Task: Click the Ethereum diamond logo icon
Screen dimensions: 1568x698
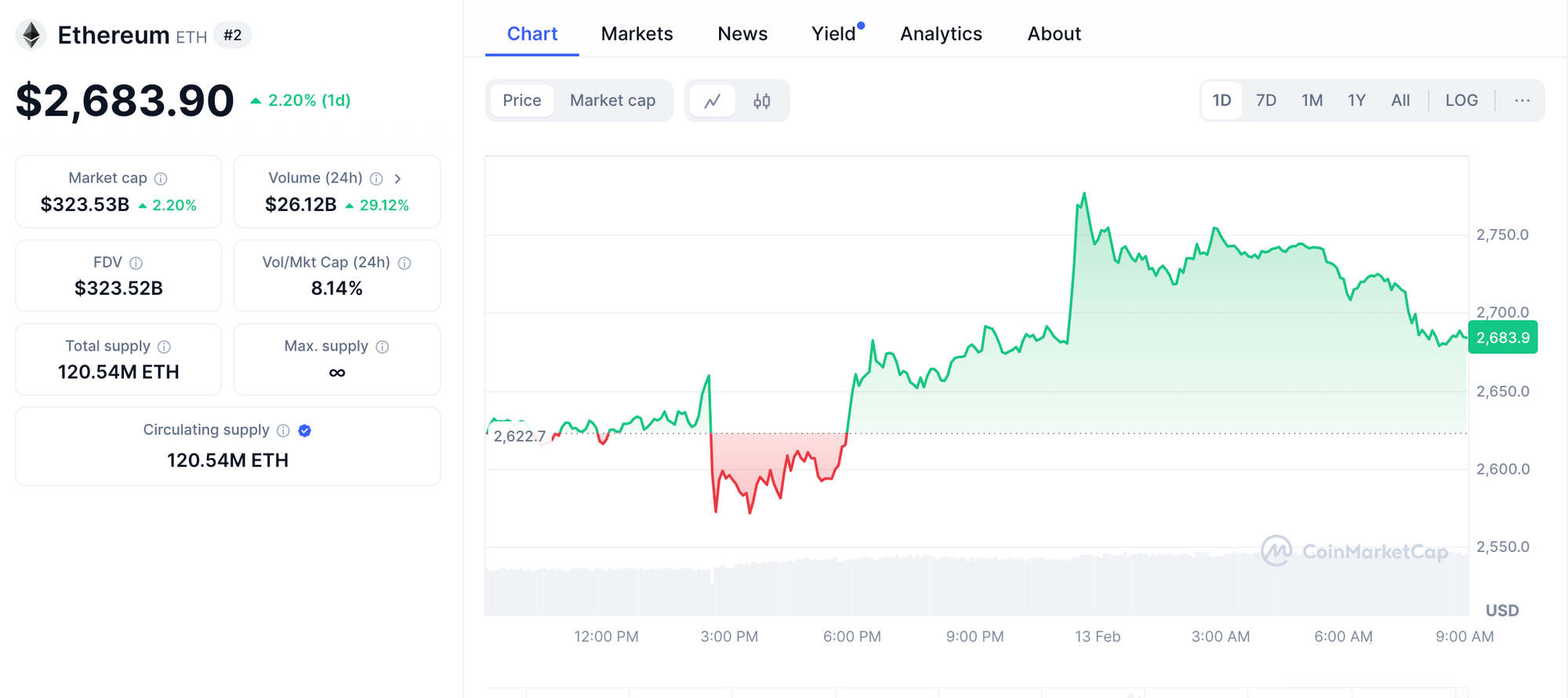Action: (31, 35)
